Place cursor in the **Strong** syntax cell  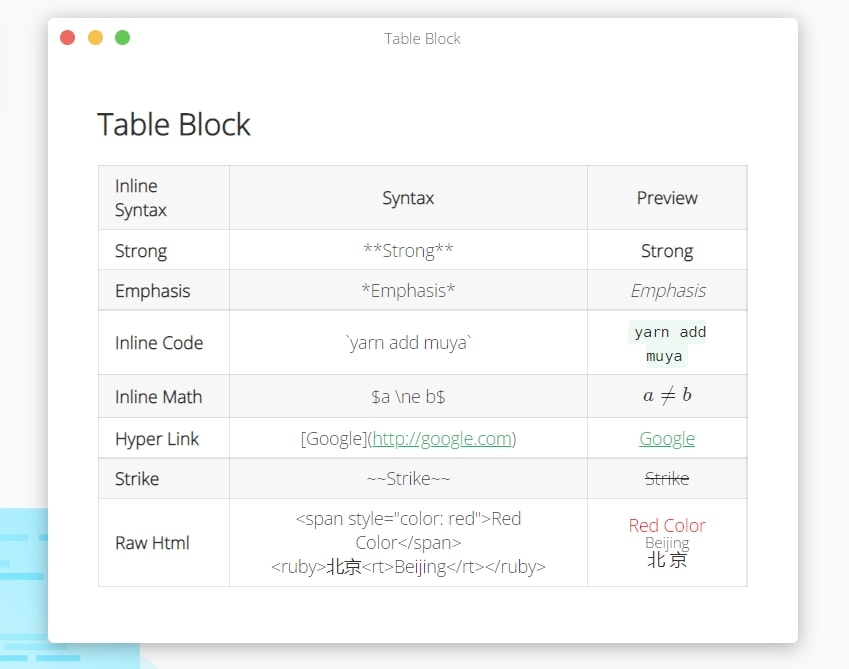tap(408, 250)
